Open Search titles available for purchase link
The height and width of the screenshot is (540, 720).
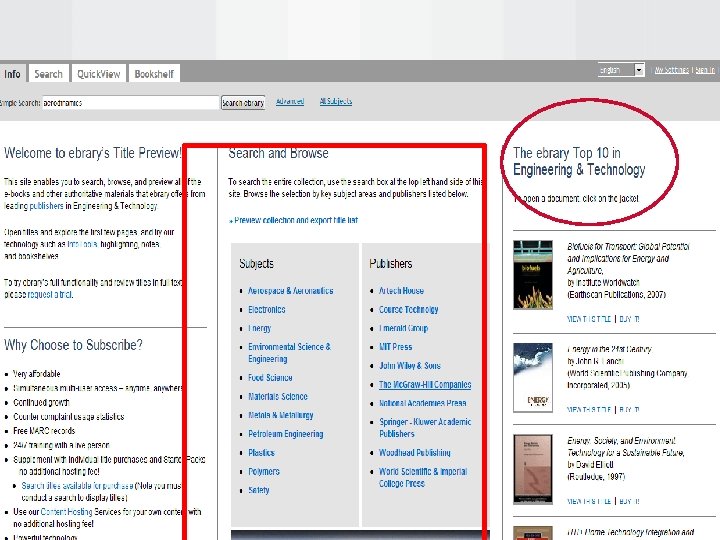[77, 486]
